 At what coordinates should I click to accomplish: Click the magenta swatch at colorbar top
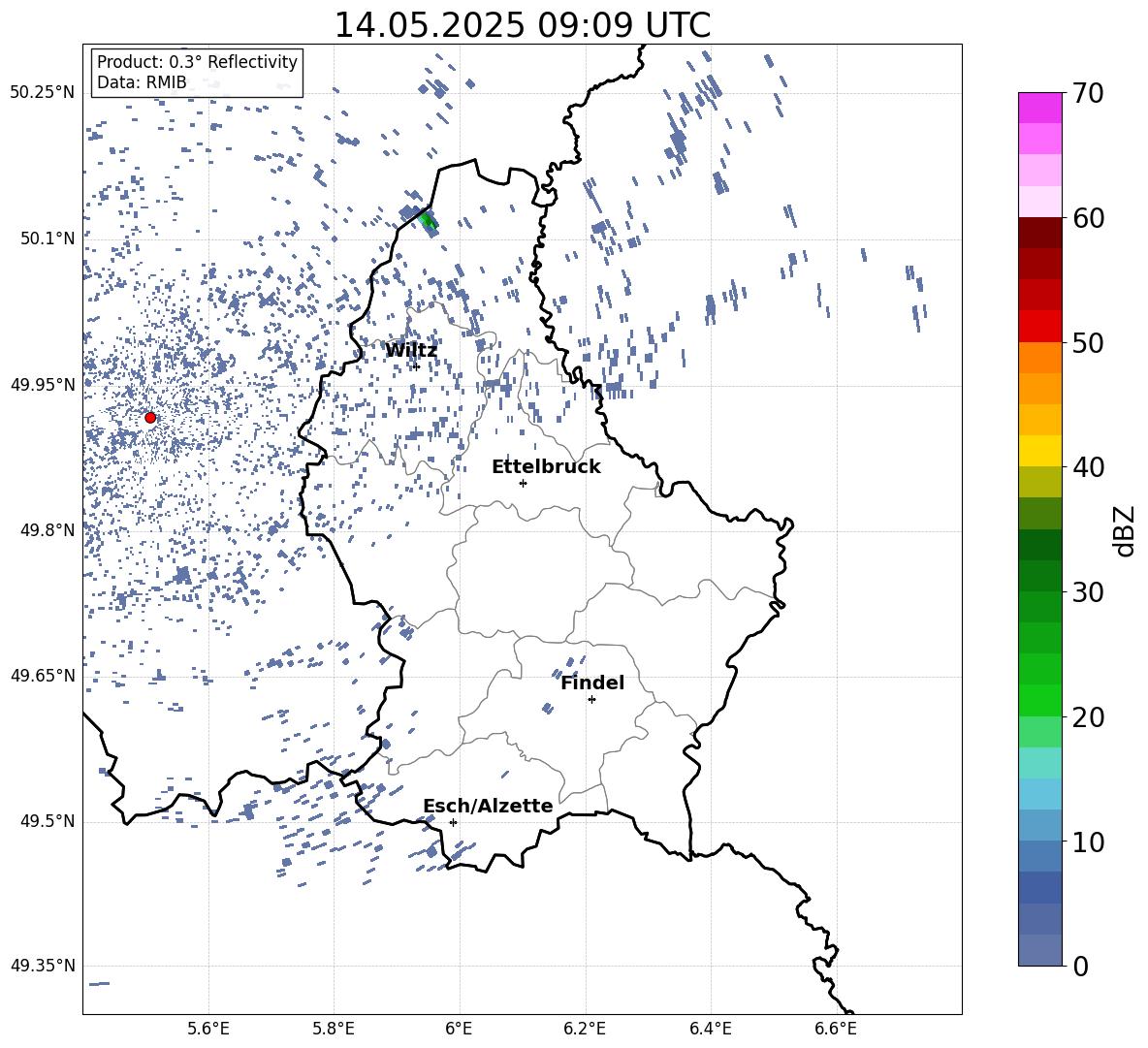[1040, 108]
